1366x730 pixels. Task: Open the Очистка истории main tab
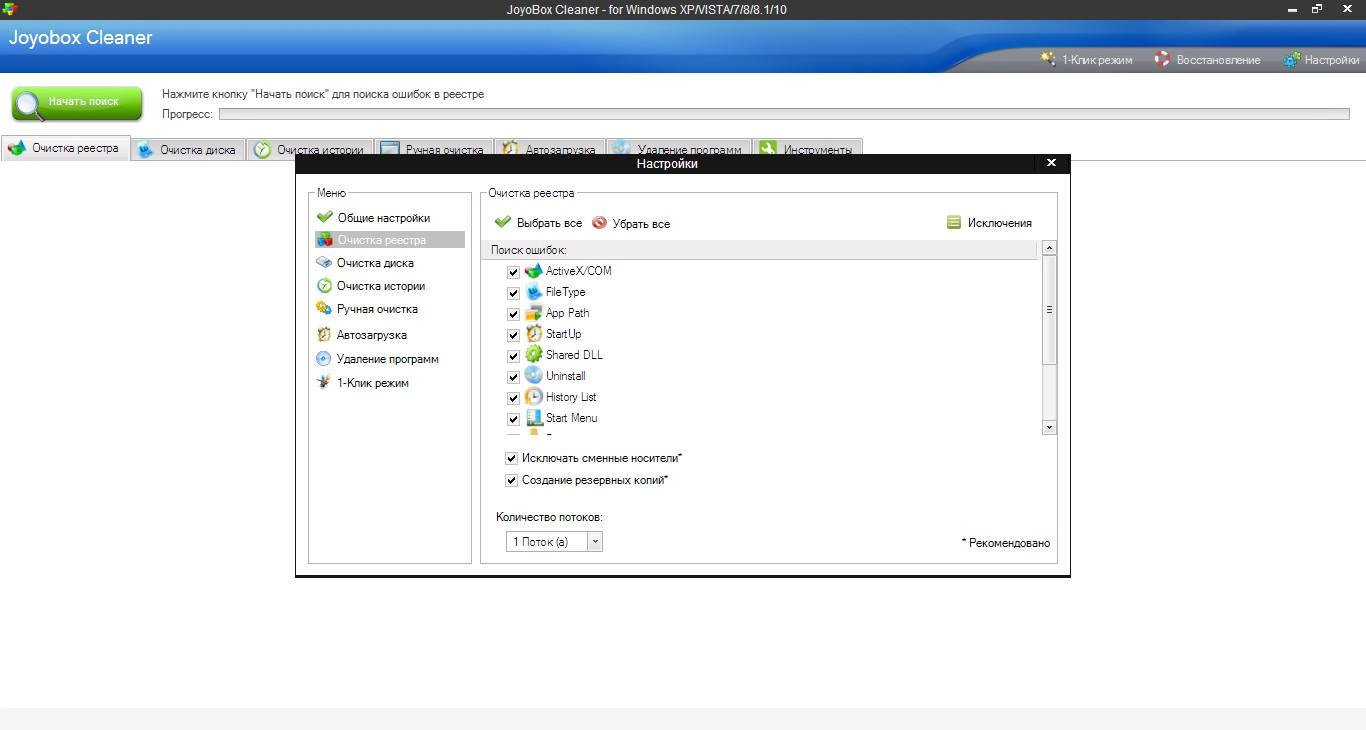click(x=311, y=149)
